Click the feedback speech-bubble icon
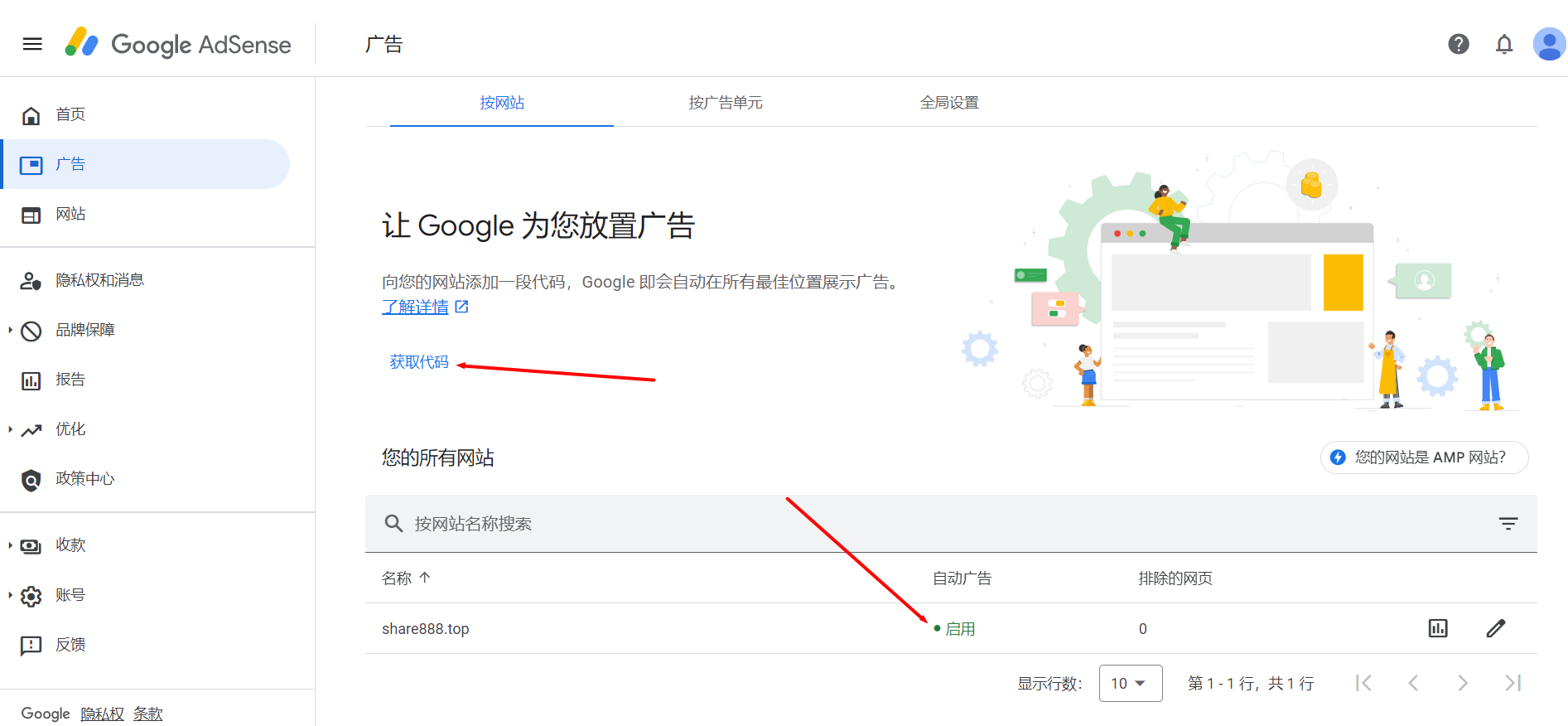Viewport: 1568px width, 726px height. 31,646
